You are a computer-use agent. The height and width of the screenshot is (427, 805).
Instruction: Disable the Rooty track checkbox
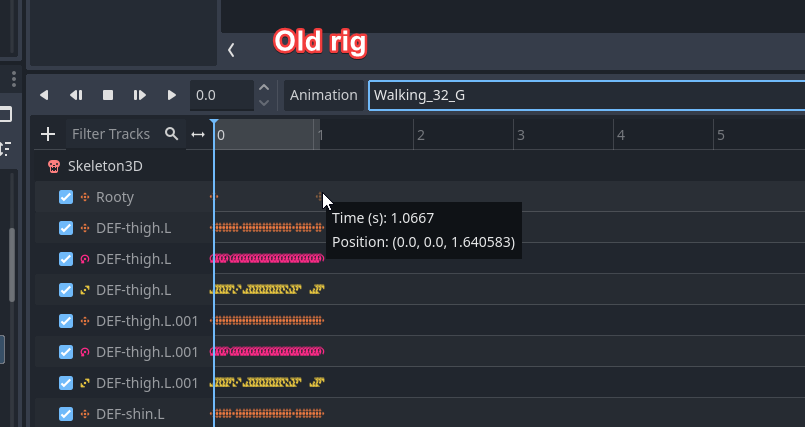(x=66, y=197)
